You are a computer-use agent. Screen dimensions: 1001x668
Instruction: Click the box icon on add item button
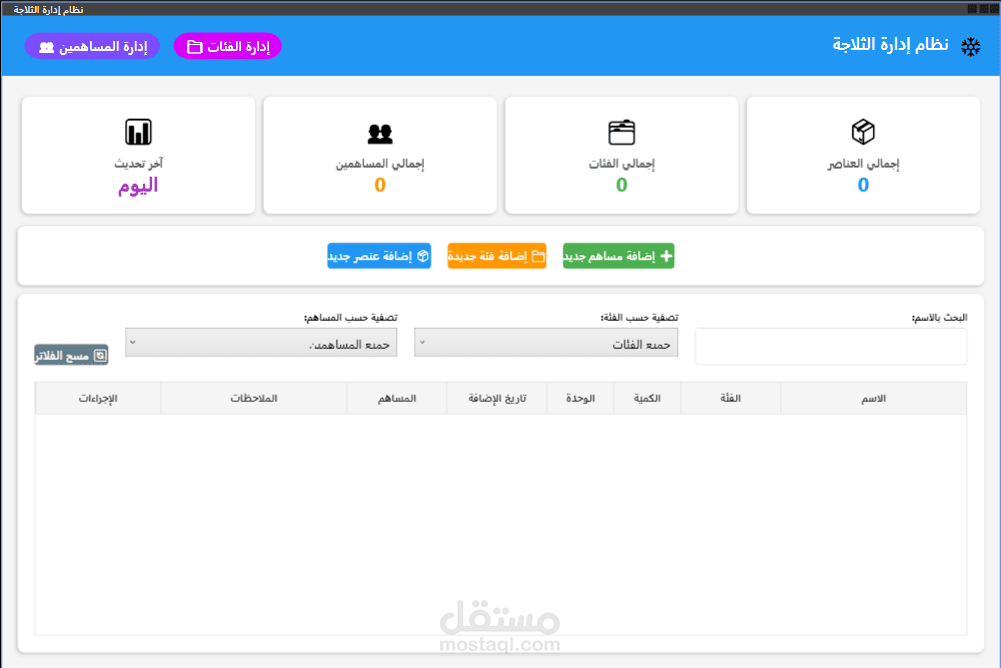point(423,256)
